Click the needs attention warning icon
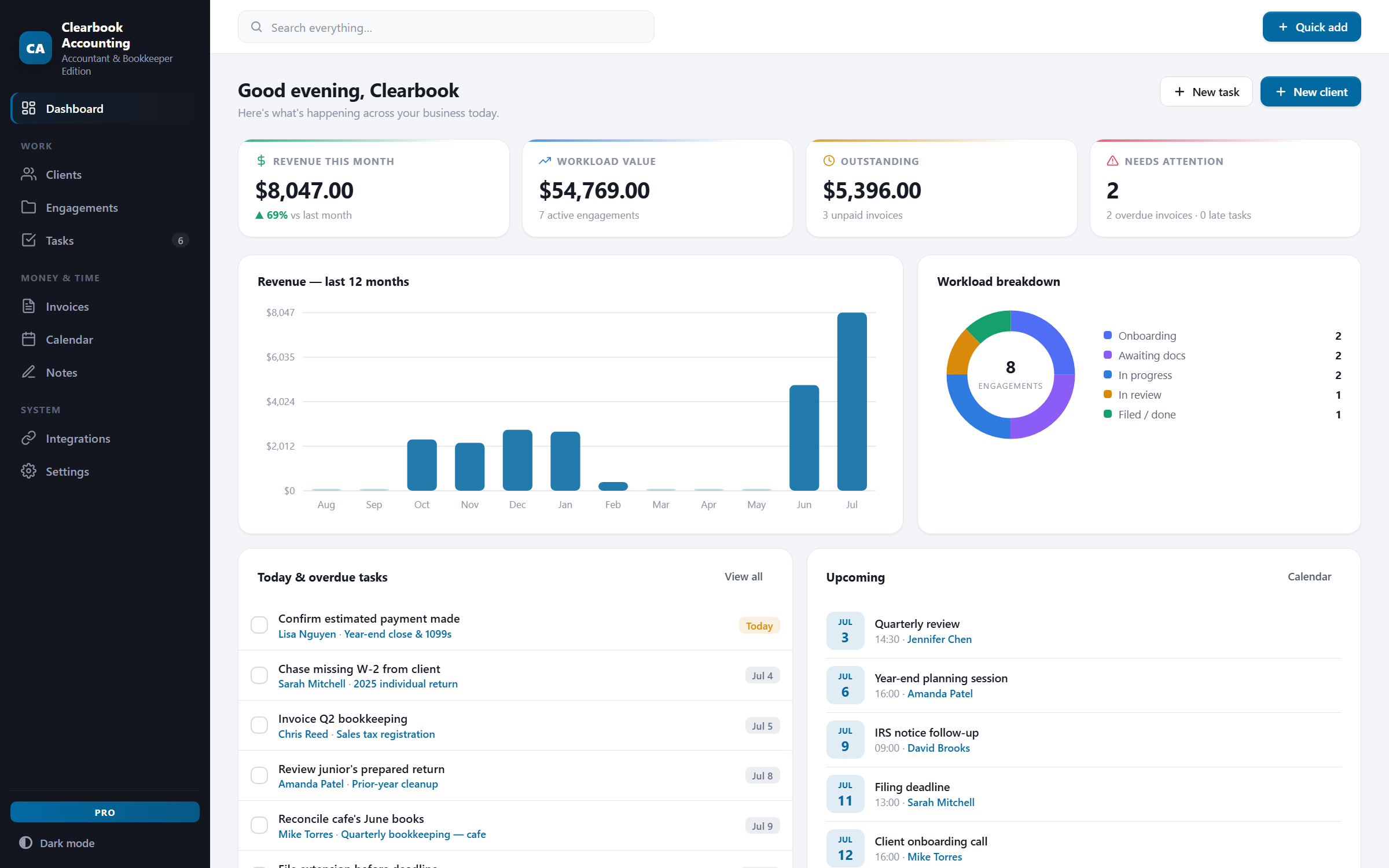This screenshot has height=868, width=1389. [1112, 161]
